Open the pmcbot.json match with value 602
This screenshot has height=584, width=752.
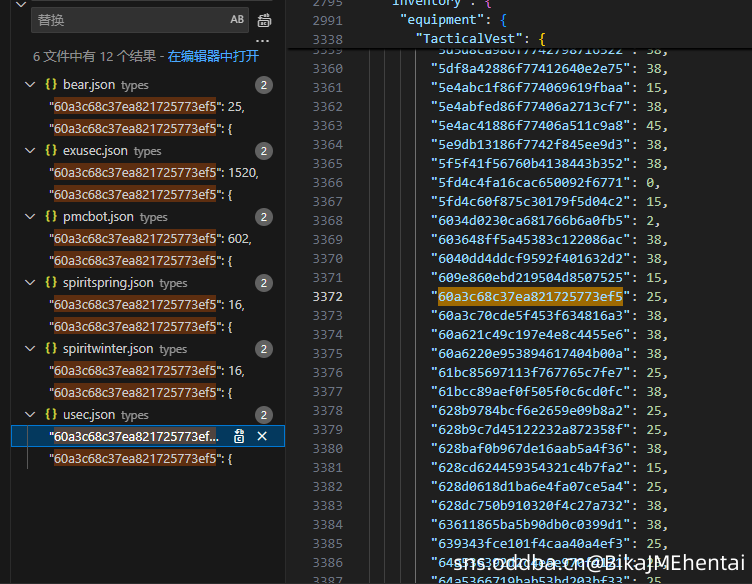(x=150, y=238)
